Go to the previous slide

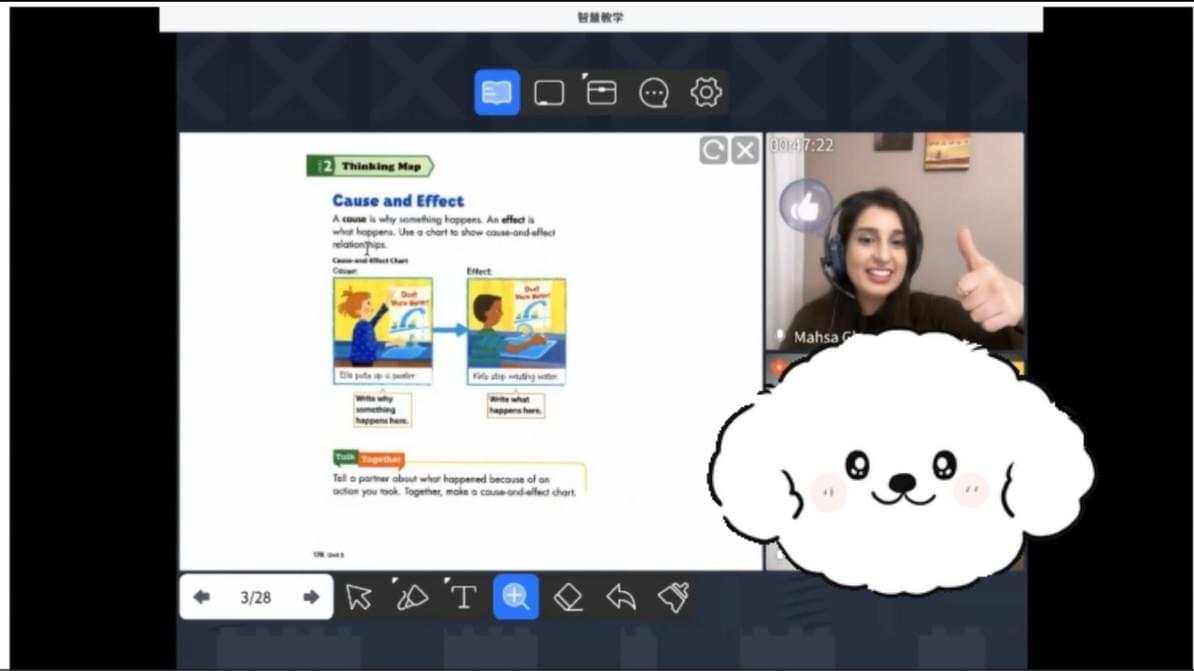point(202,597)
